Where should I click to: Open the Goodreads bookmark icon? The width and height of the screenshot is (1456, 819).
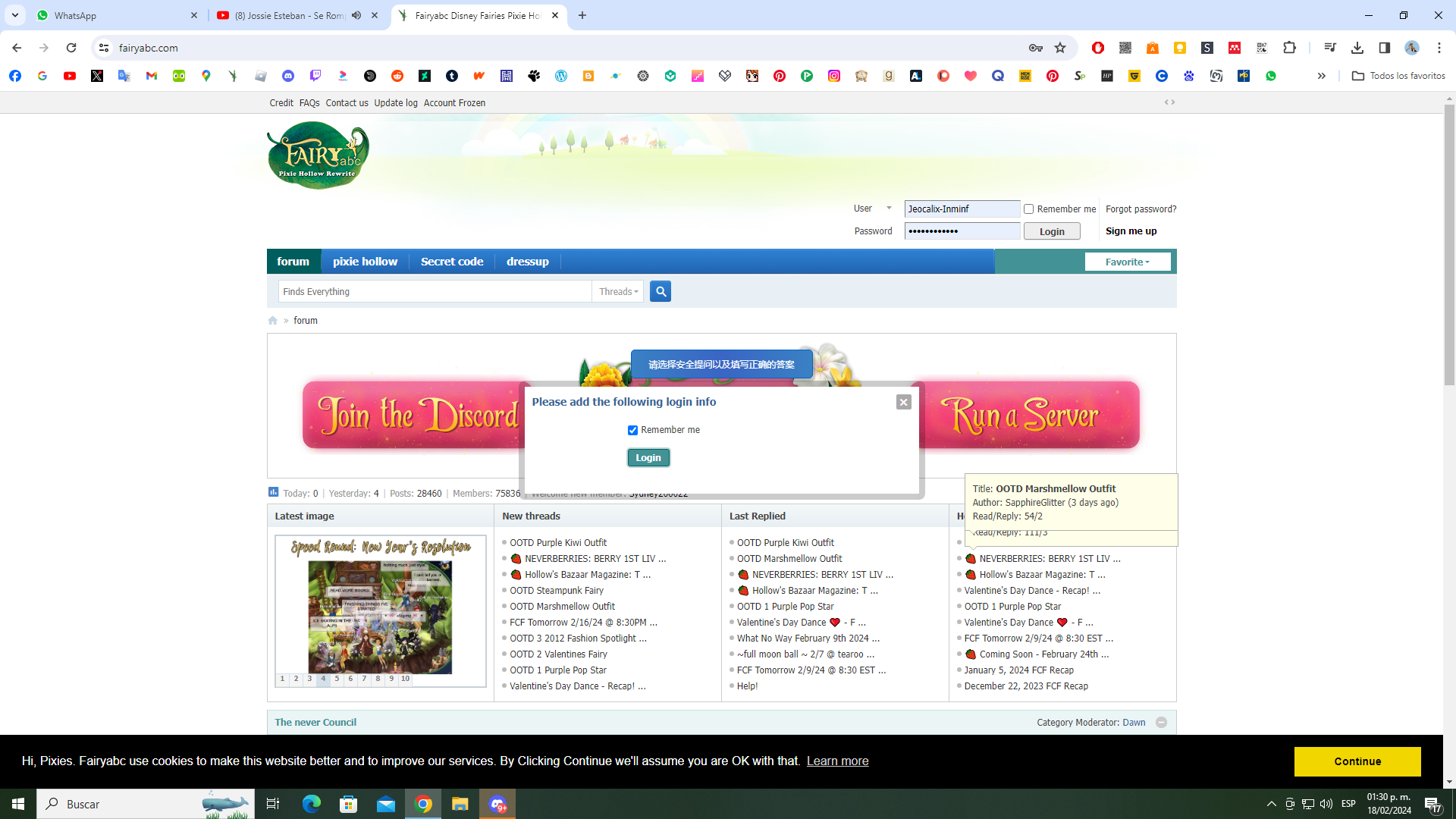coord(889,76)
